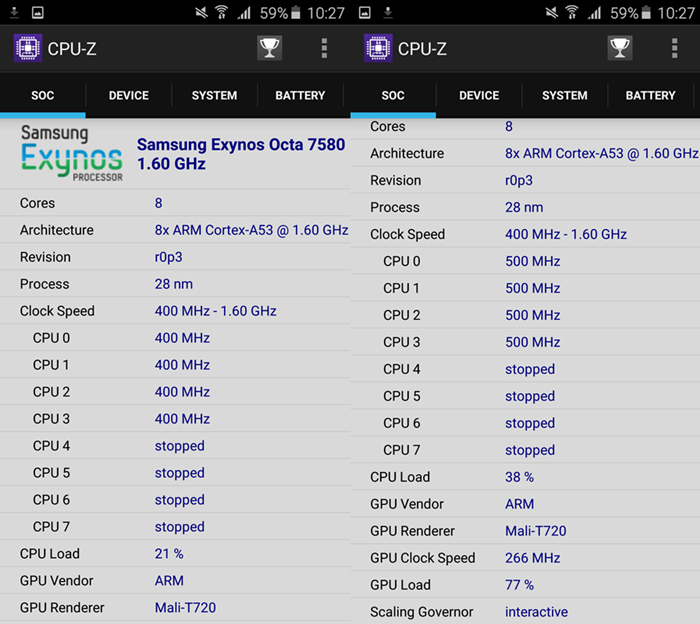Tap the CPU 0 500 MHz row
The width and height of the screenshot is (700, 624).
point(525,261)
